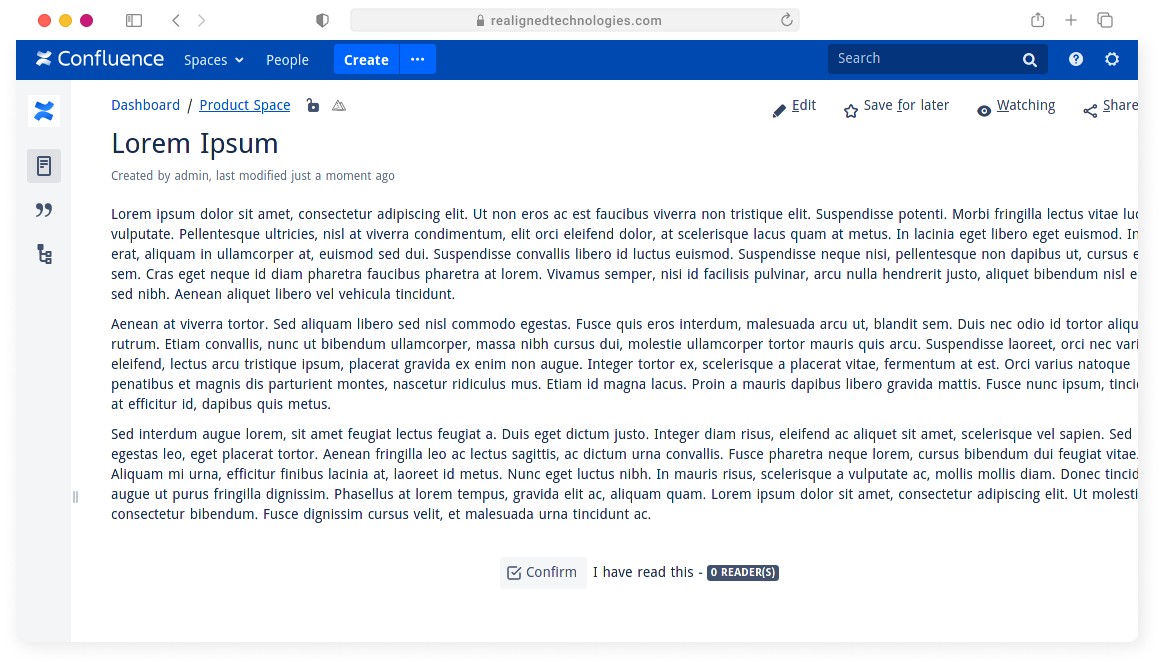
Task: Click the 0 READER(S) badge
Action: (743, 572)
